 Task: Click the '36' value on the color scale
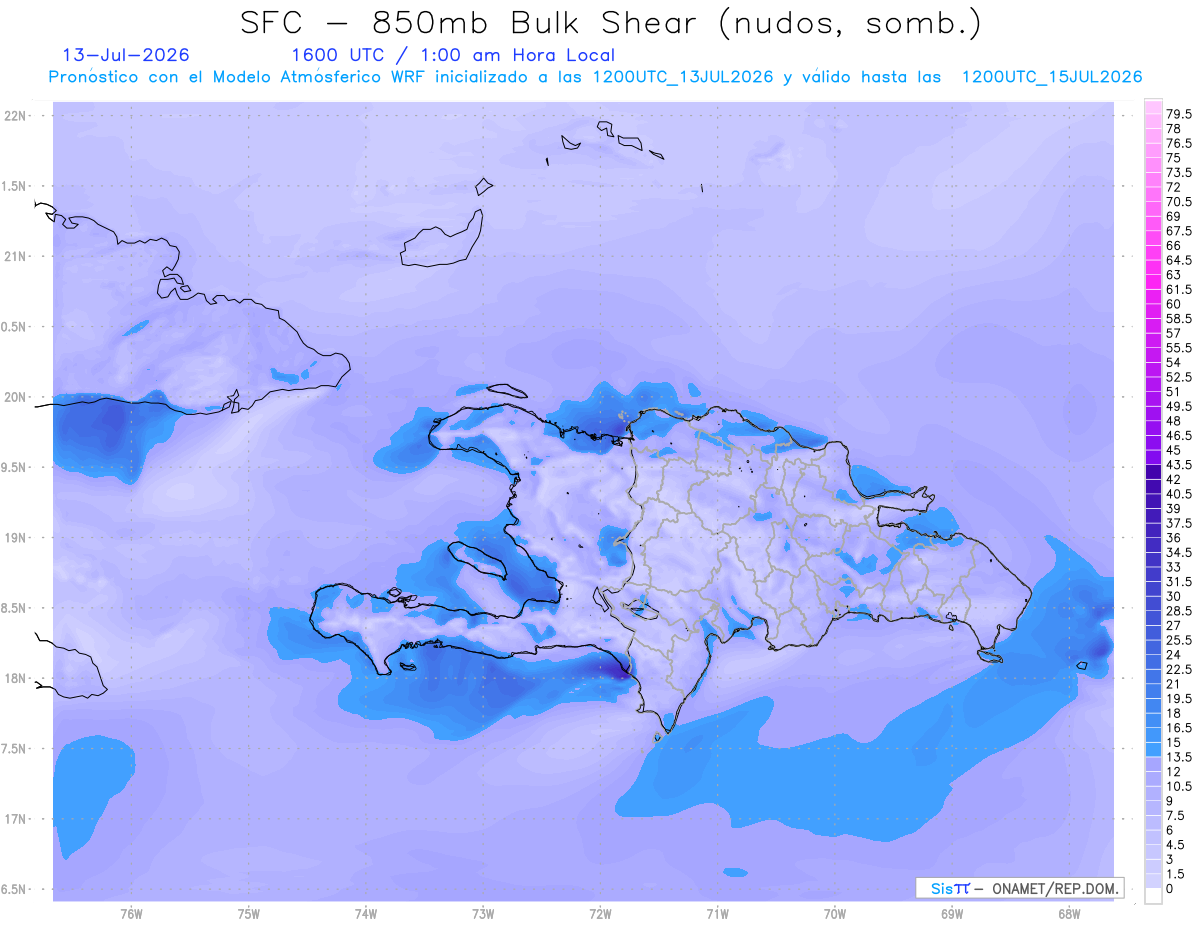1174,538
